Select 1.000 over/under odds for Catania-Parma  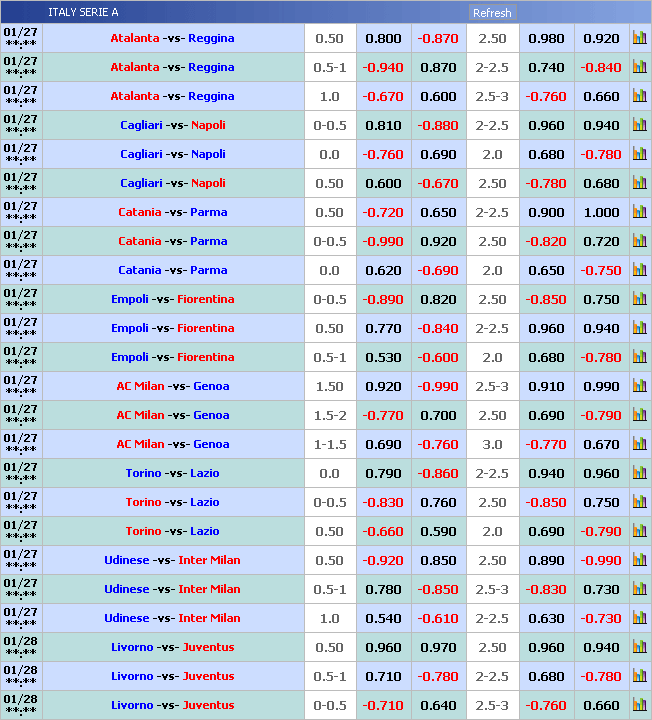601,212
